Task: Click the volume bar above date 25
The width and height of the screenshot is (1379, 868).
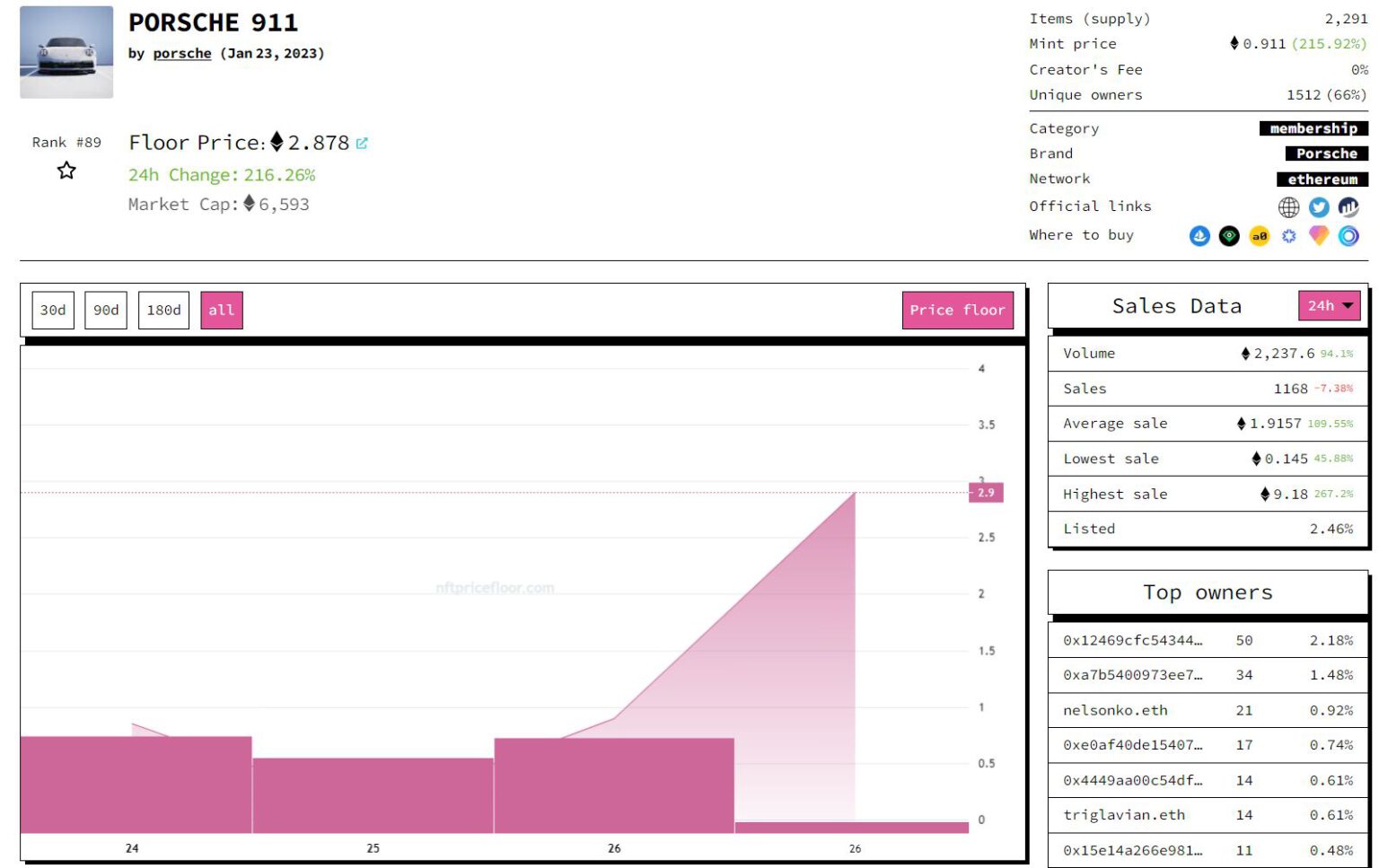Action: [x=373, y=796]
